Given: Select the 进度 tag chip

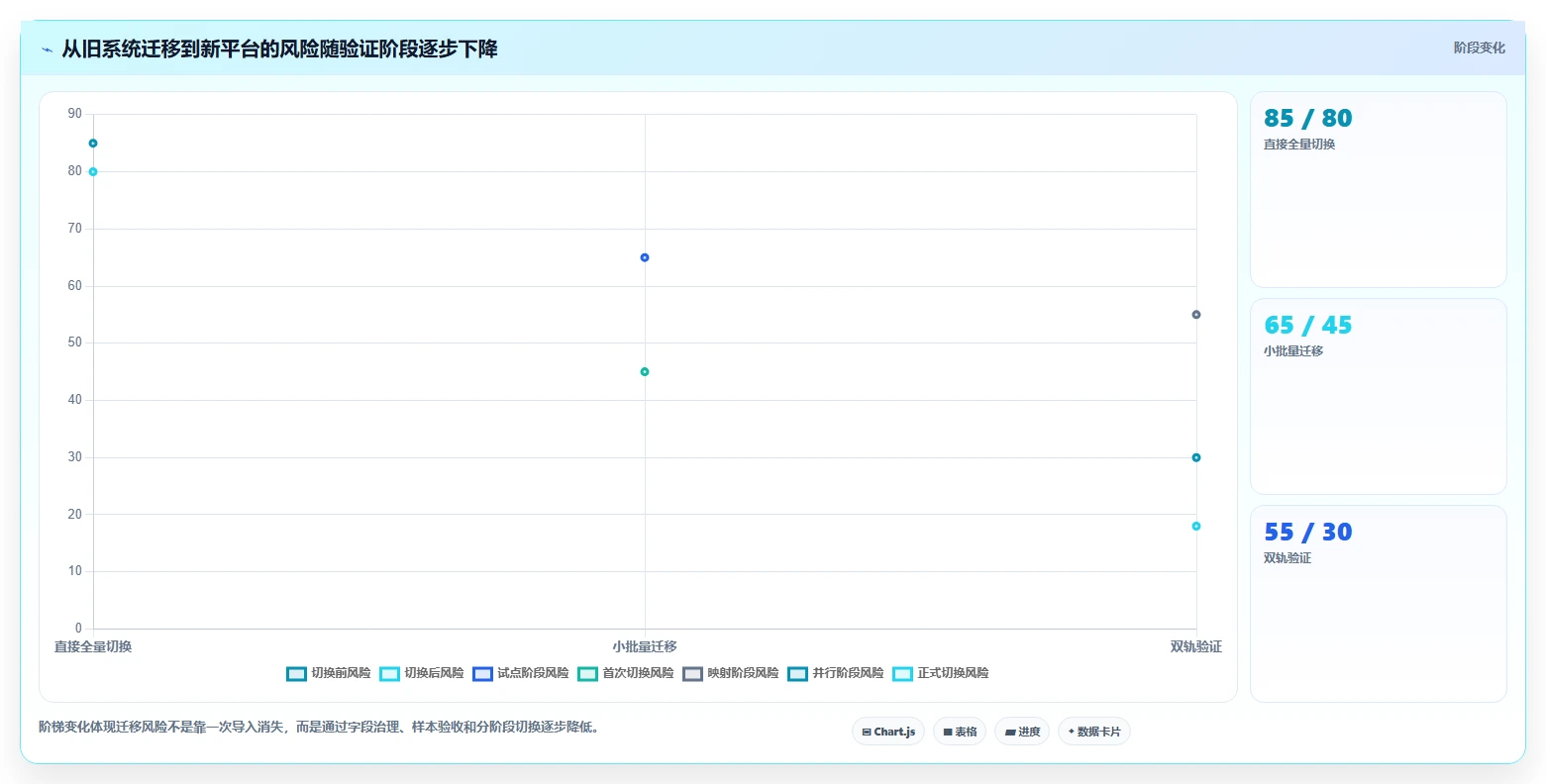Looking at the screenshot, I should (x=1022, y=732).
